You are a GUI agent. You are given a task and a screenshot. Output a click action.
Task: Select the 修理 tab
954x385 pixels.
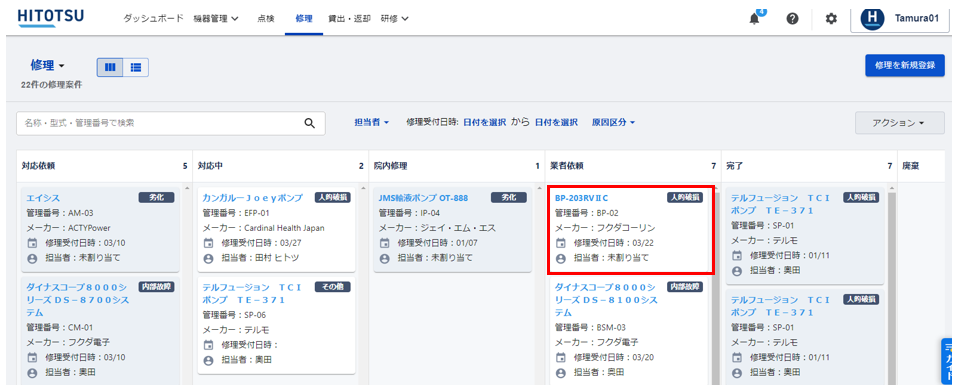pos(304,18)
